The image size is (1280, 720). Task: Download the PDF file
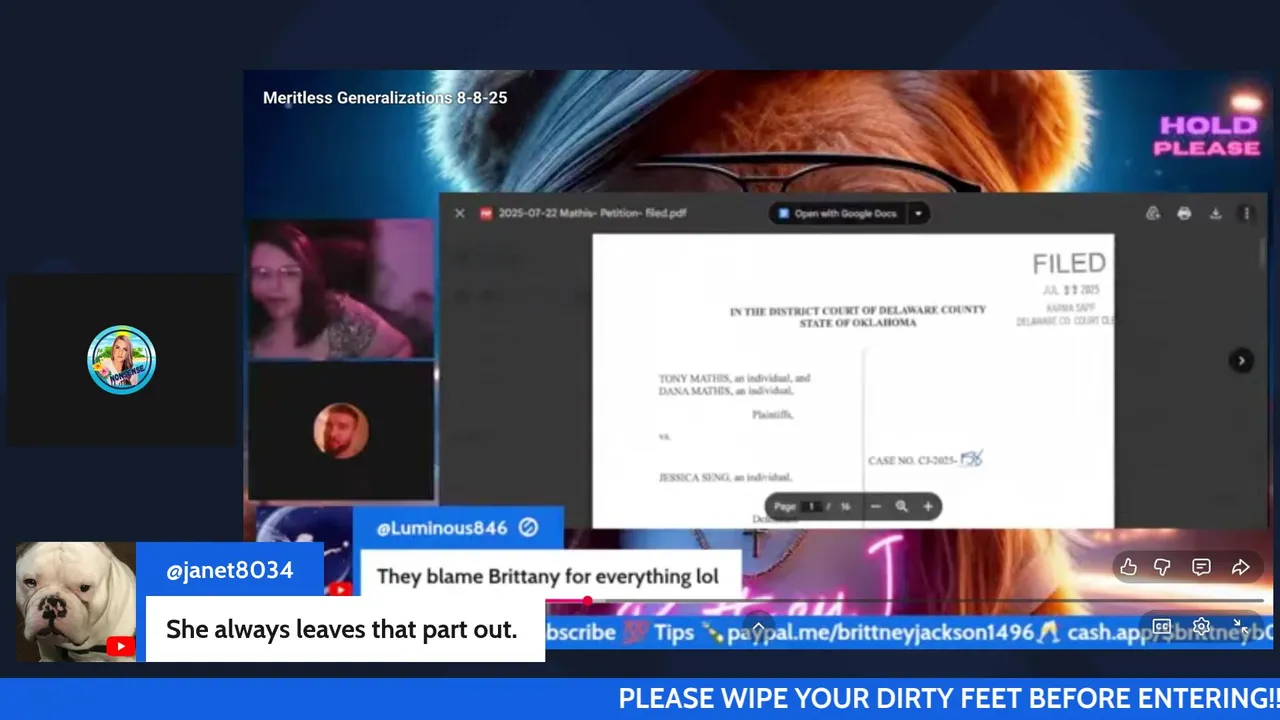click(1215, 213)
